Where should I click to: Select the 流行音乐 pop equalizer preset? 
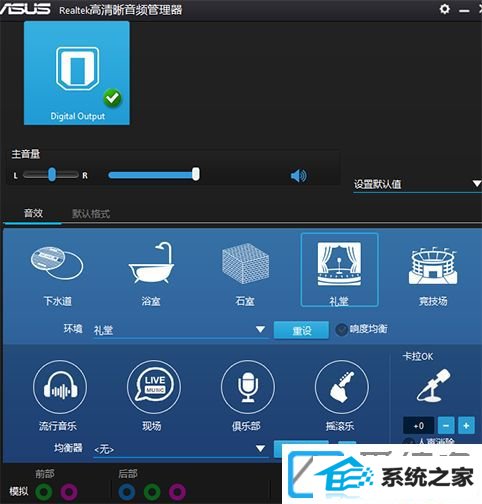point(59,387)
